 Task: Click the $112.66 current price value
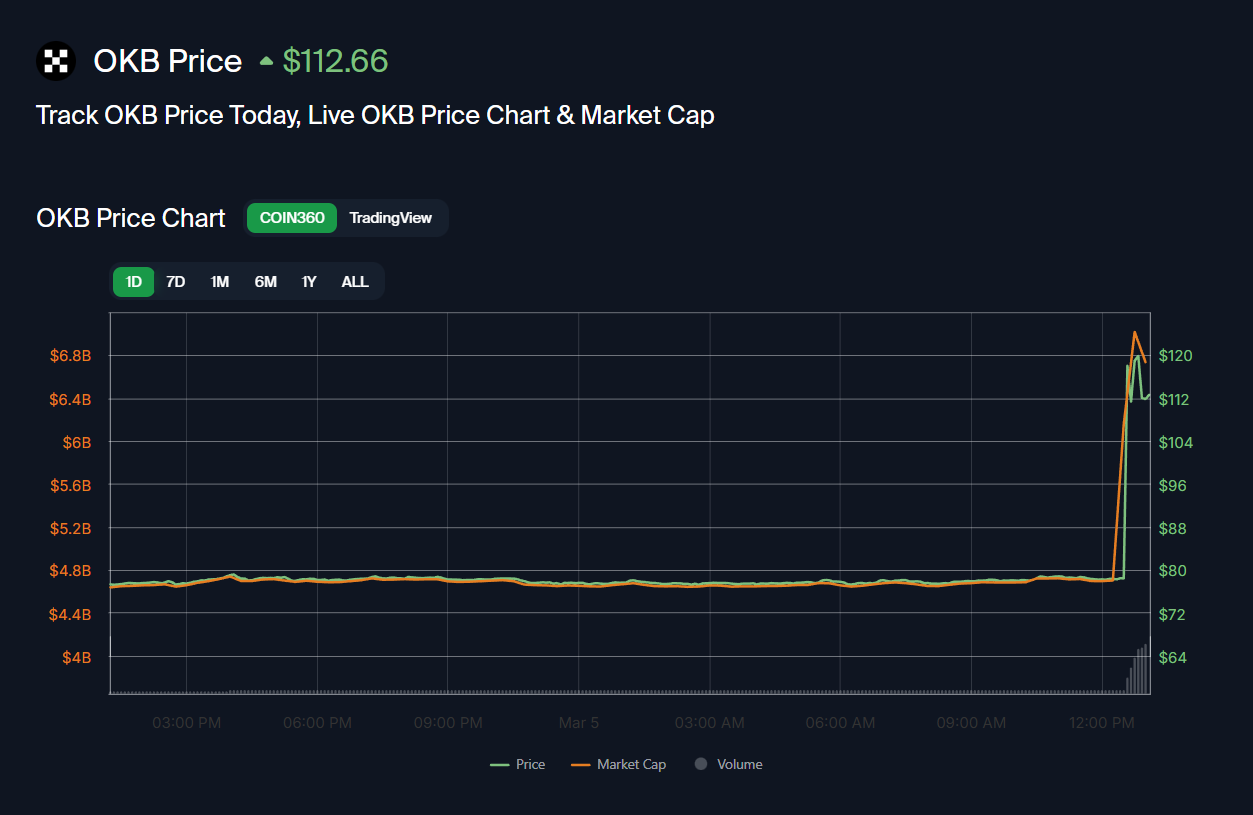point(335,61)
